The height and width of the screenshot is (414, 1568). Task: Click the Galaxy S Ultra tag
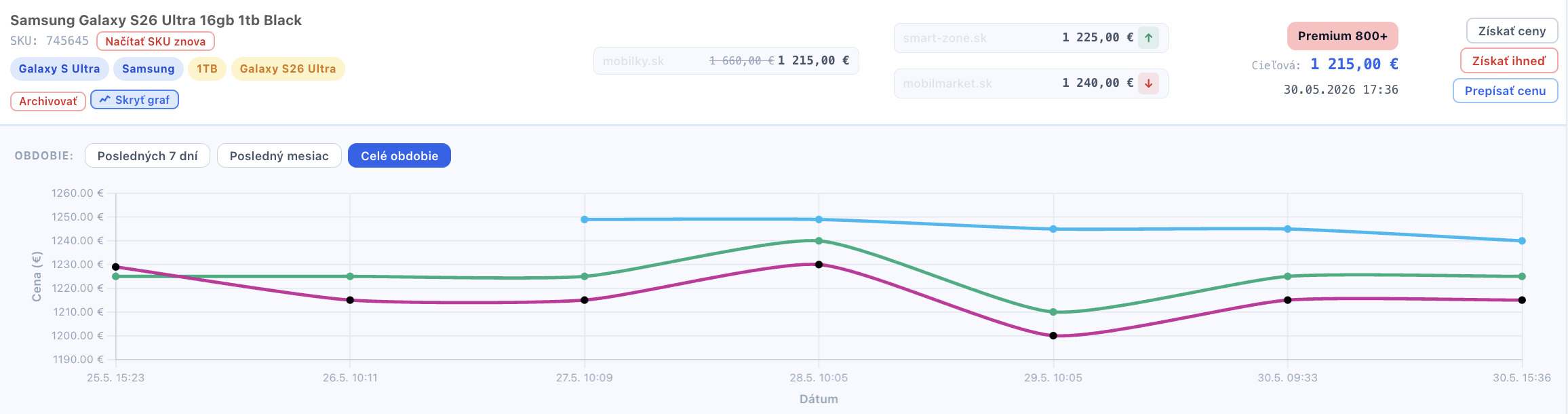(59, 69)
